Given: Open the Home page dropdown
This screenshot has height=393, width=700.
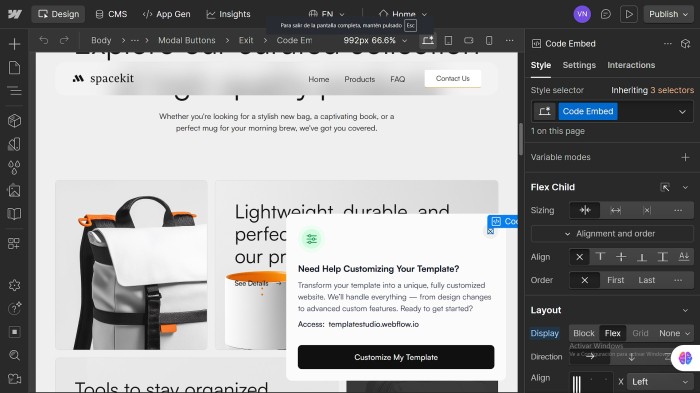Looking at the screenshot, I should tap(403, 14).
